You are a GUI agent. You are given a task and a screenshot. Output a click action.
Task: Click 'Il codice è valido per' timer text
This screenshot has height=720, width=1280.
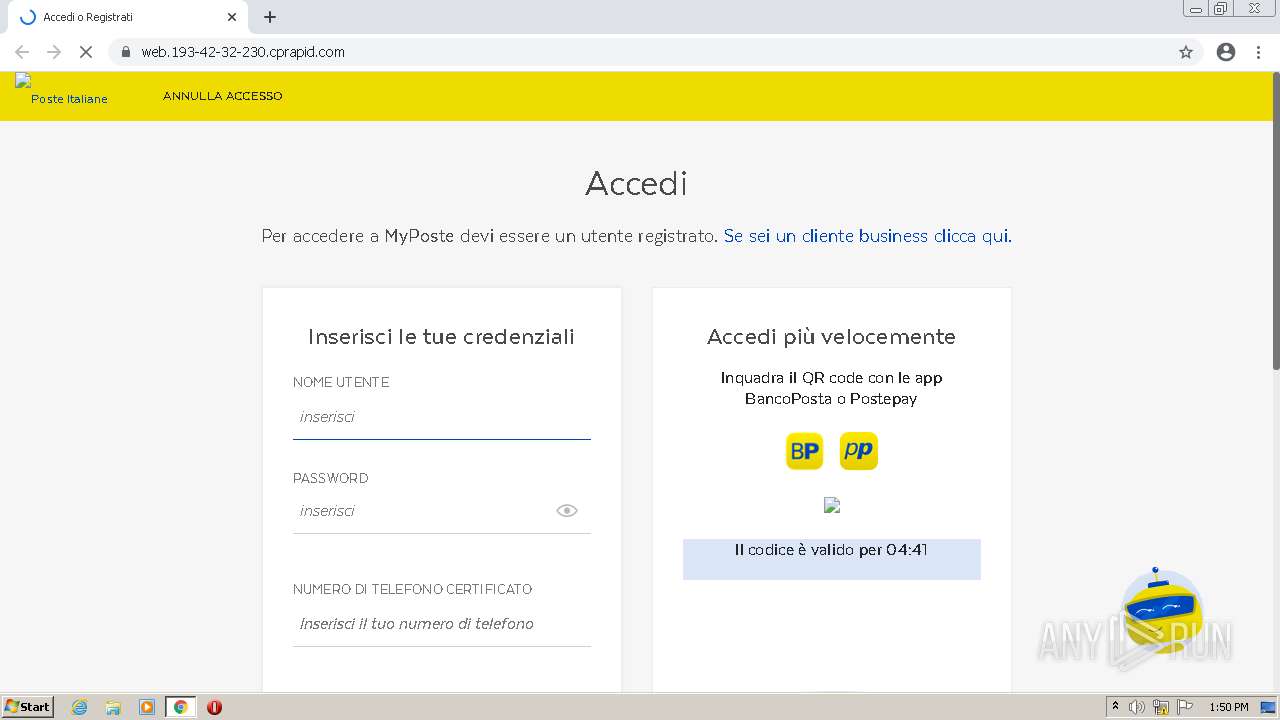(x=831, y=550)
